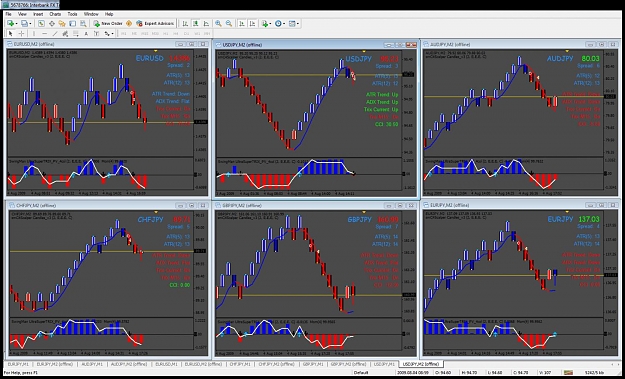Select the arrows drawing tool
The image size is (625, 379).
pyautogui.click(x=107, y=34)
